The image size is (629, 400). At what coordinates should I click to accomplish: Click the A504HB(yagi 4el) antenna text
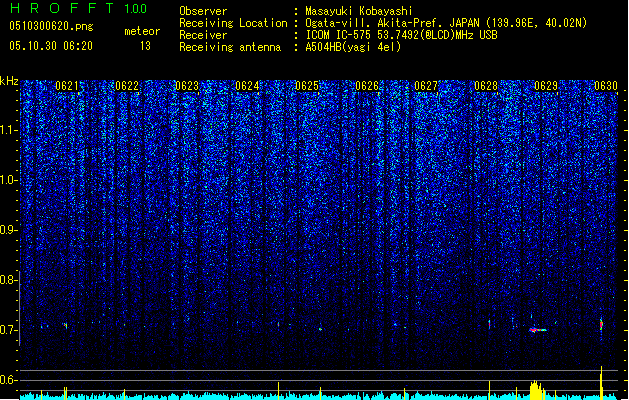353,47
